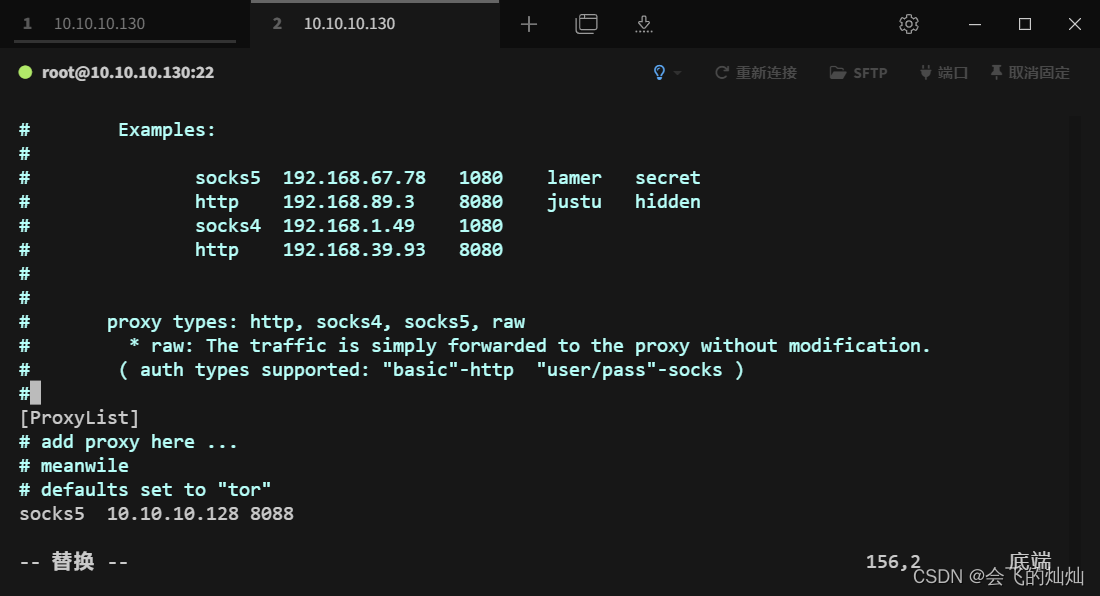
Task: Open a new session tab with the plus icon
Action: point(528,23)
